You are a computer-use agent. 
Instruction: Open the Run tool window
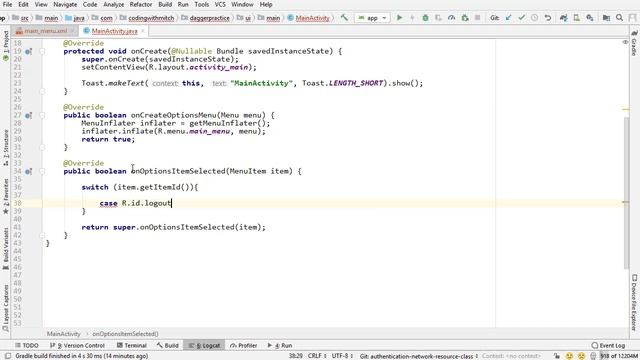(280, 345)
